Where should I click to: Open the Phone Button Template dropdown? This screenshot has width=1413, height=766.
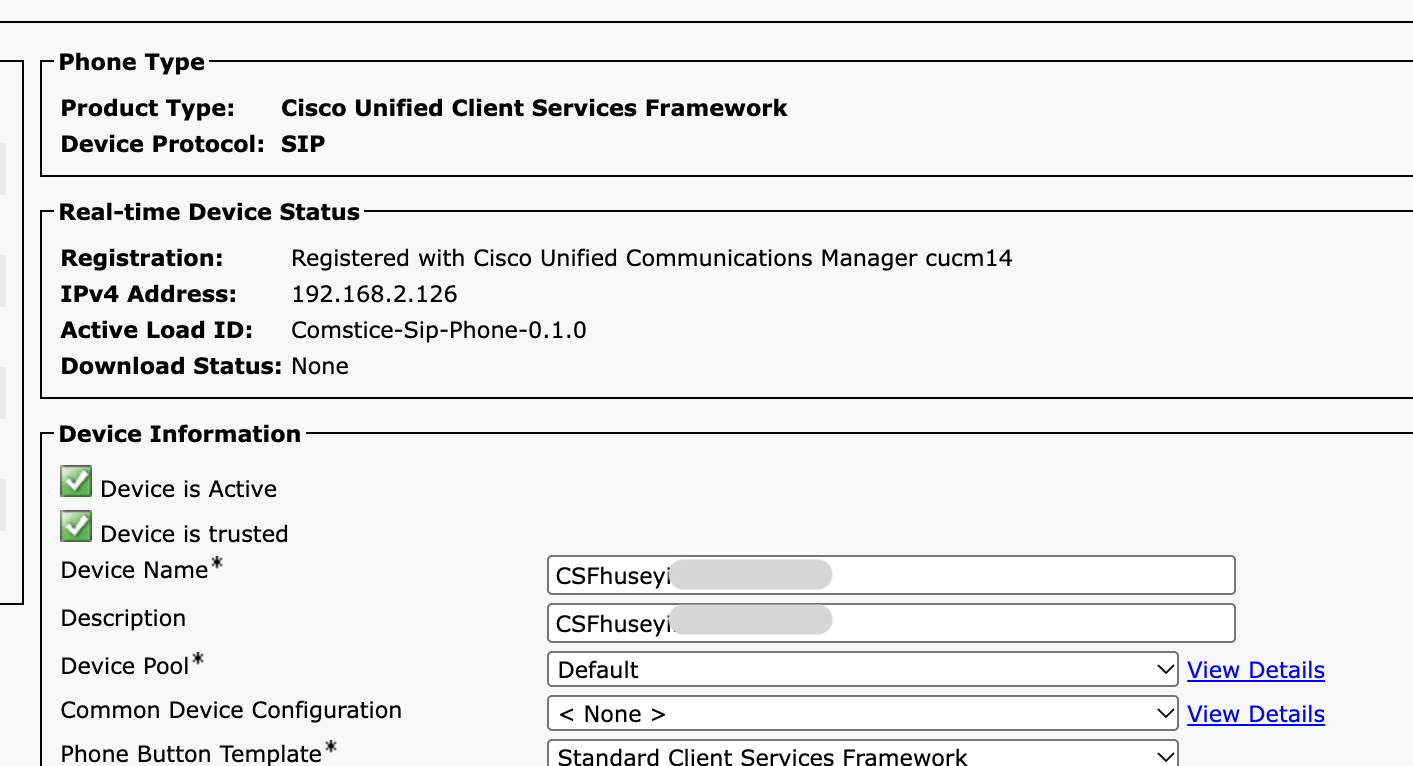863,755
